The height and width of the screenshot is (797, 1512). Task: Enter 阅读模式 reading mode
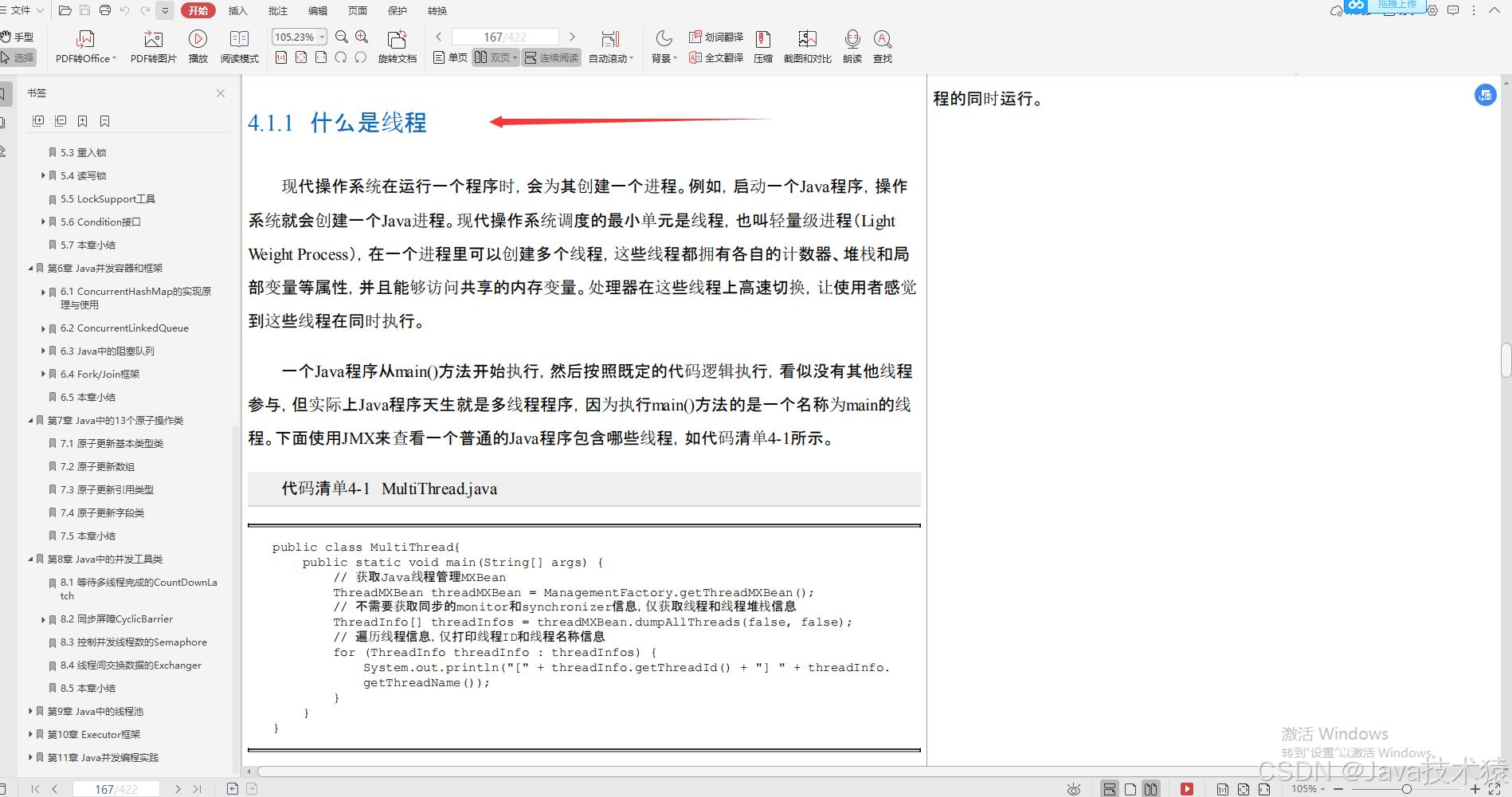point(239,47)
